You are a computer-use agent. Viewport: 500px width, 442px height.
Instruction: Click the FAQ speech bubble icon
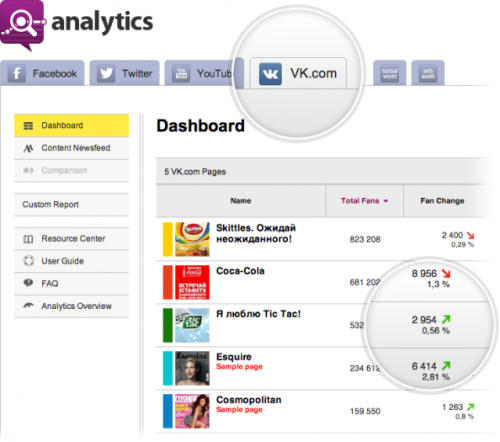(x=28, y=283)
